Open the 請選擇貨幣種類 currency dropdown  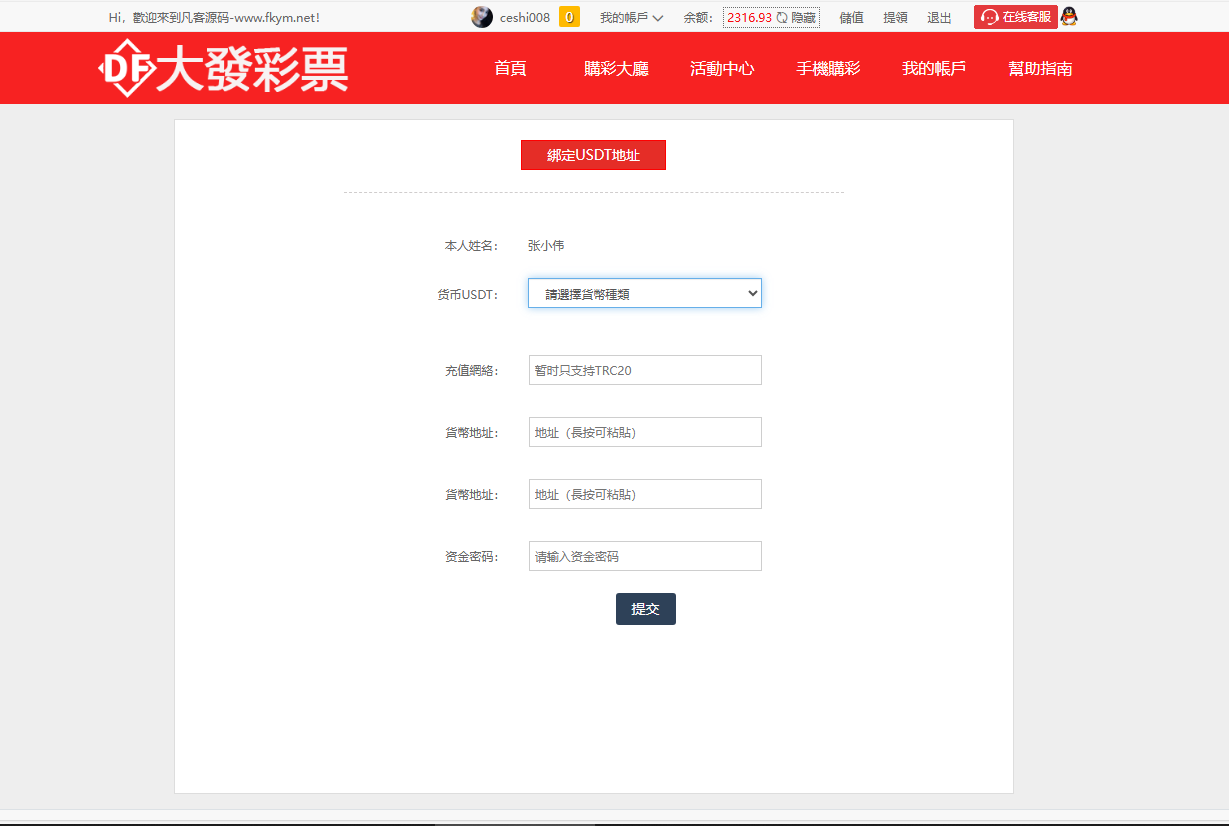click(644, 292)
